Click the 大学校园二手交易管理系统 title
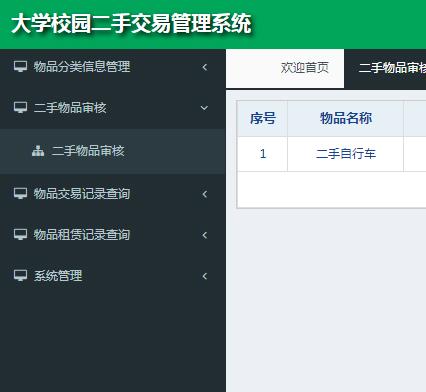 coord(131,23)
